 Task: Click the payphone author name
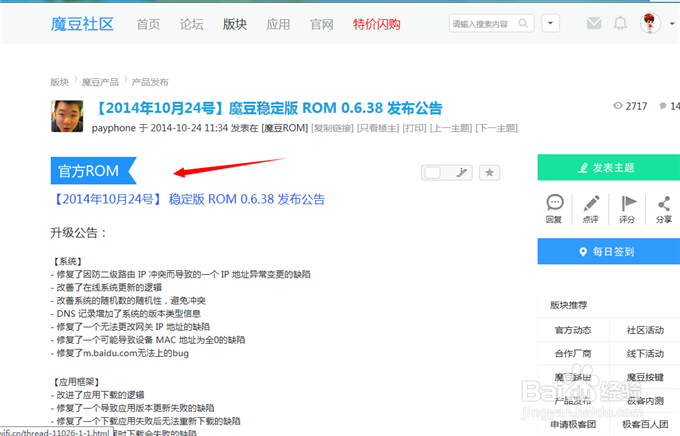point(114,128)
